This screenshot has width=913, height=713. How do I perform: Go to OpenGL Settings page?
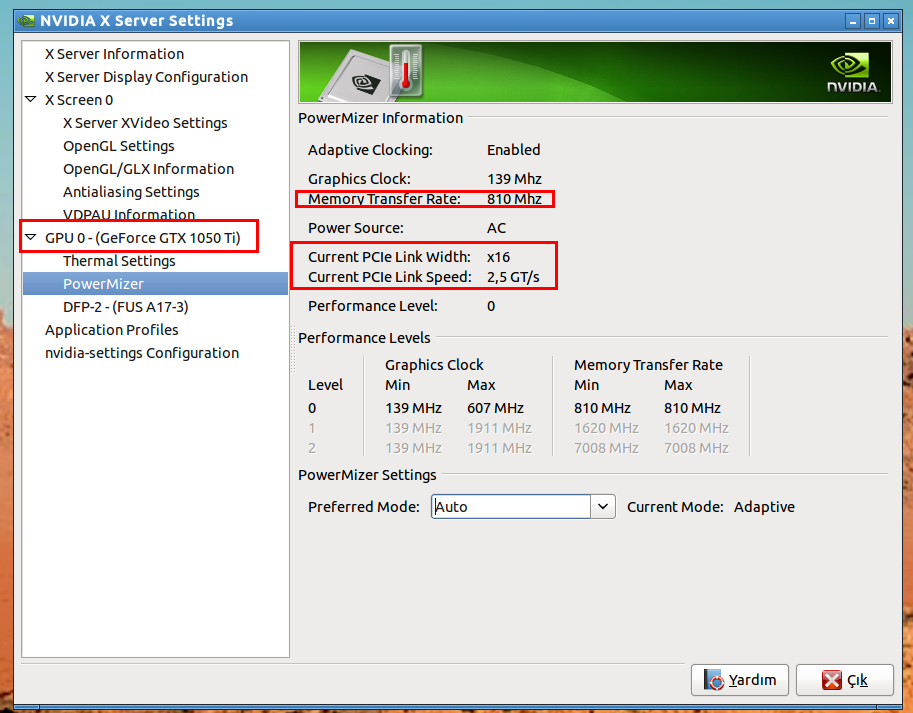pos(119,146)
